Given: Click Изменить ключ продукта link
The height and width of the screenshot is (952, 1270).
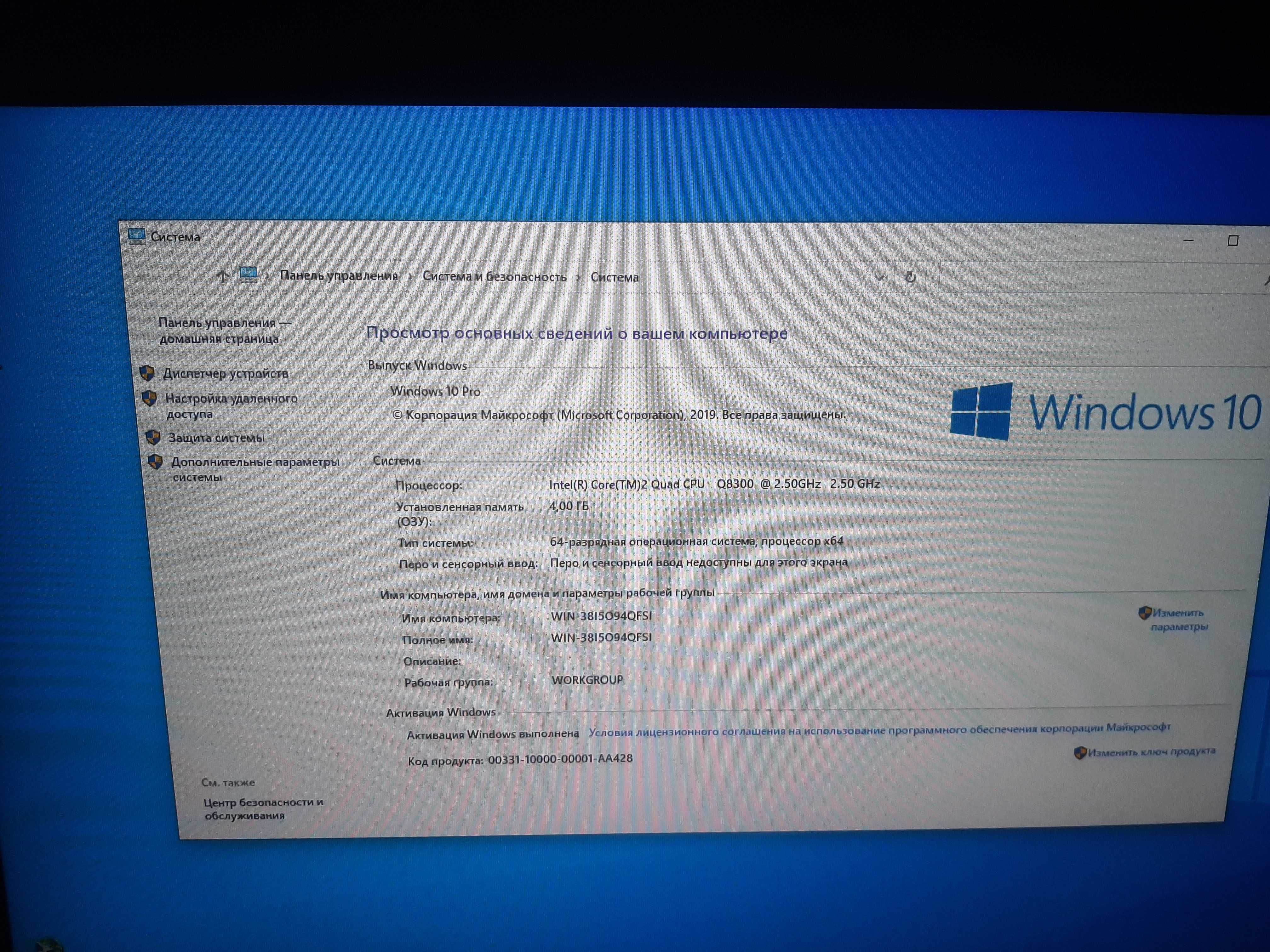Looking at the screenshot, I should tap(1151, 752).
